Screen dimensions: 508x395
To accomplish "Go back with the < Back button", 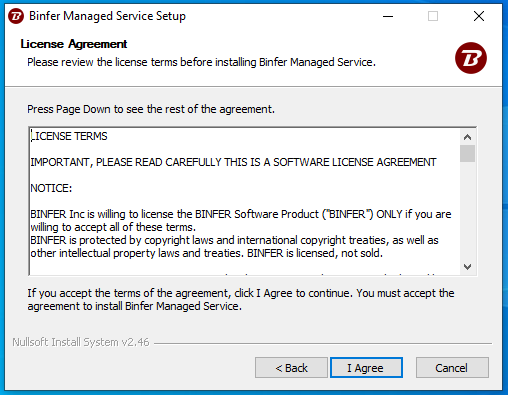I will click(291, 368).
